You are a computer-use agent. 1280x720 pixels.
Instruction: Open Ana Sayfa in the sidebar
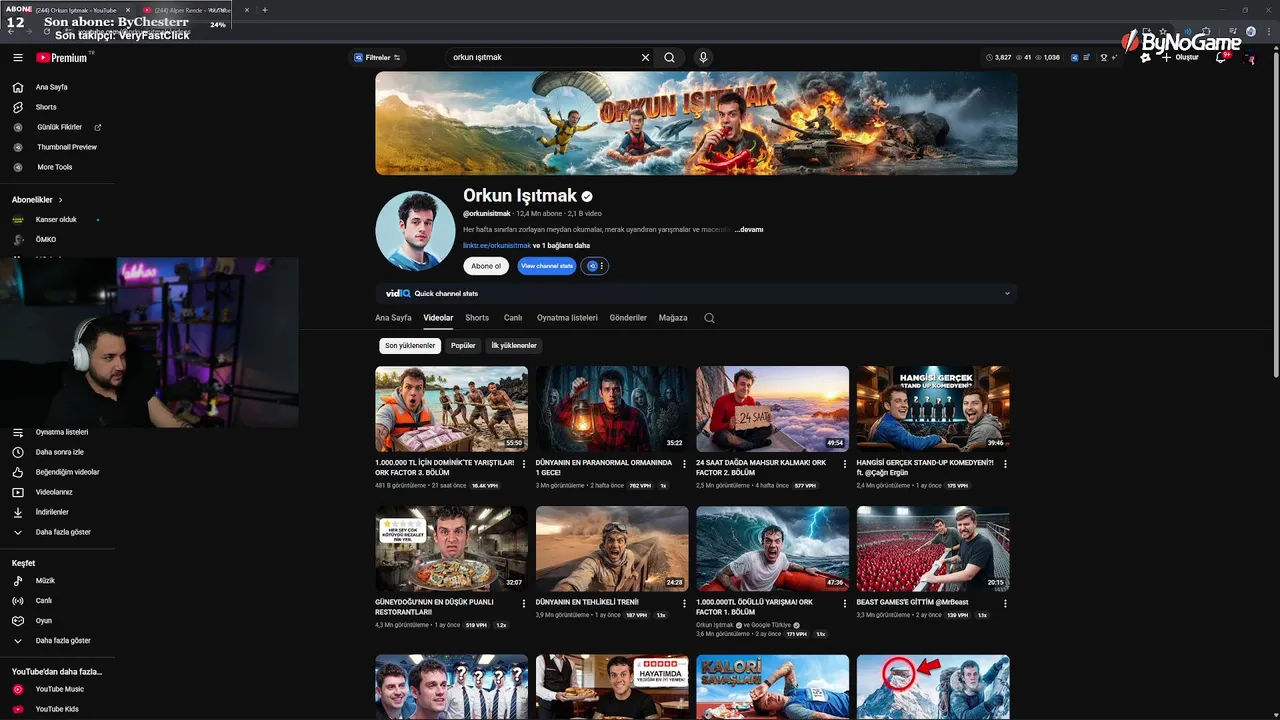(x=52, y=87)
